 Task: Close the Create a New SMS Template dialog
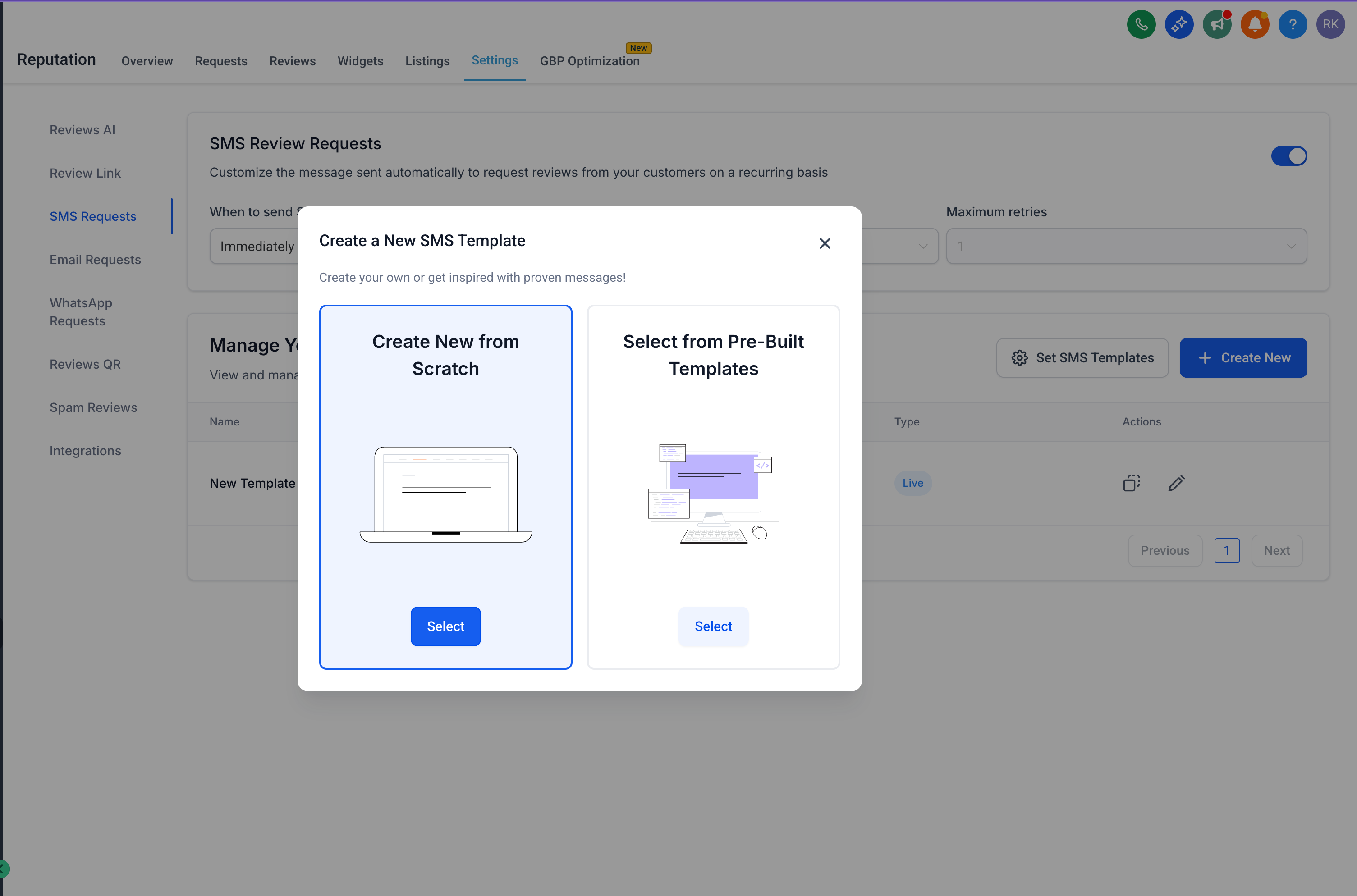coord(824,243)
